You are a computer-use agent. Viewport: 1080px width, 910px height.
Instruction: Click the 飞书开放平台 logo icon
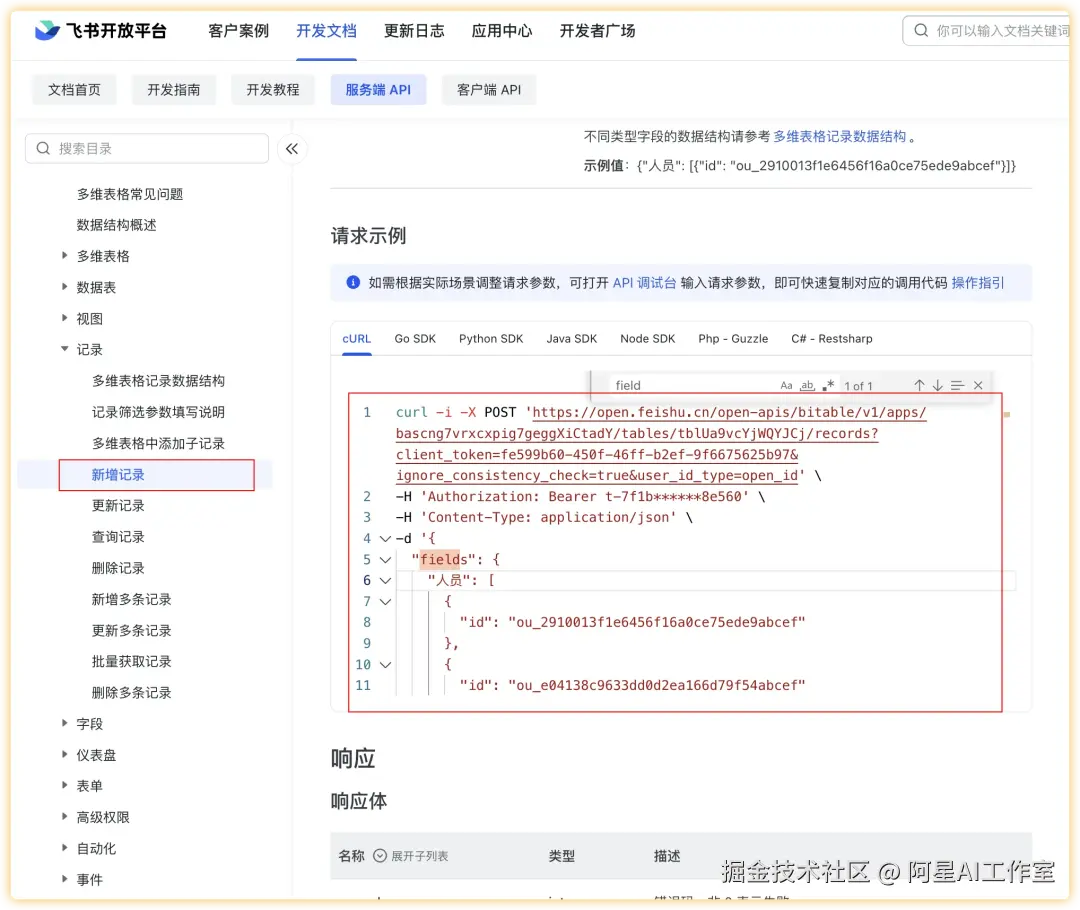(x=47, y=30)
